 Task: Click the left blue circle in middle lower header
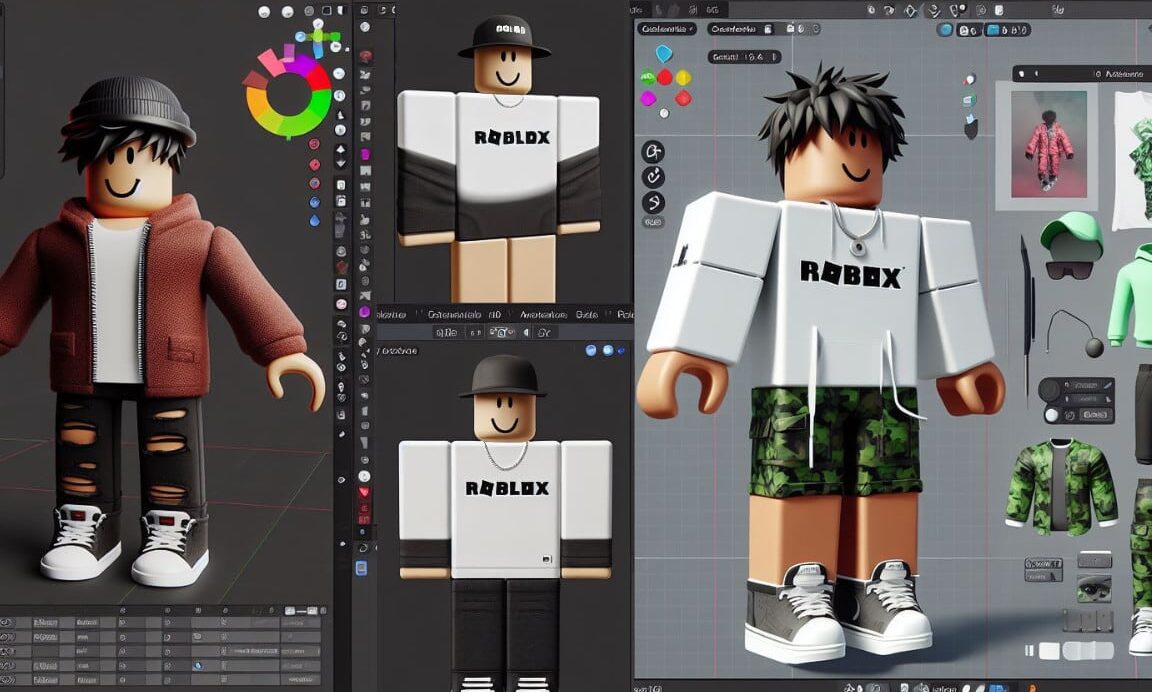coord(591,350)
